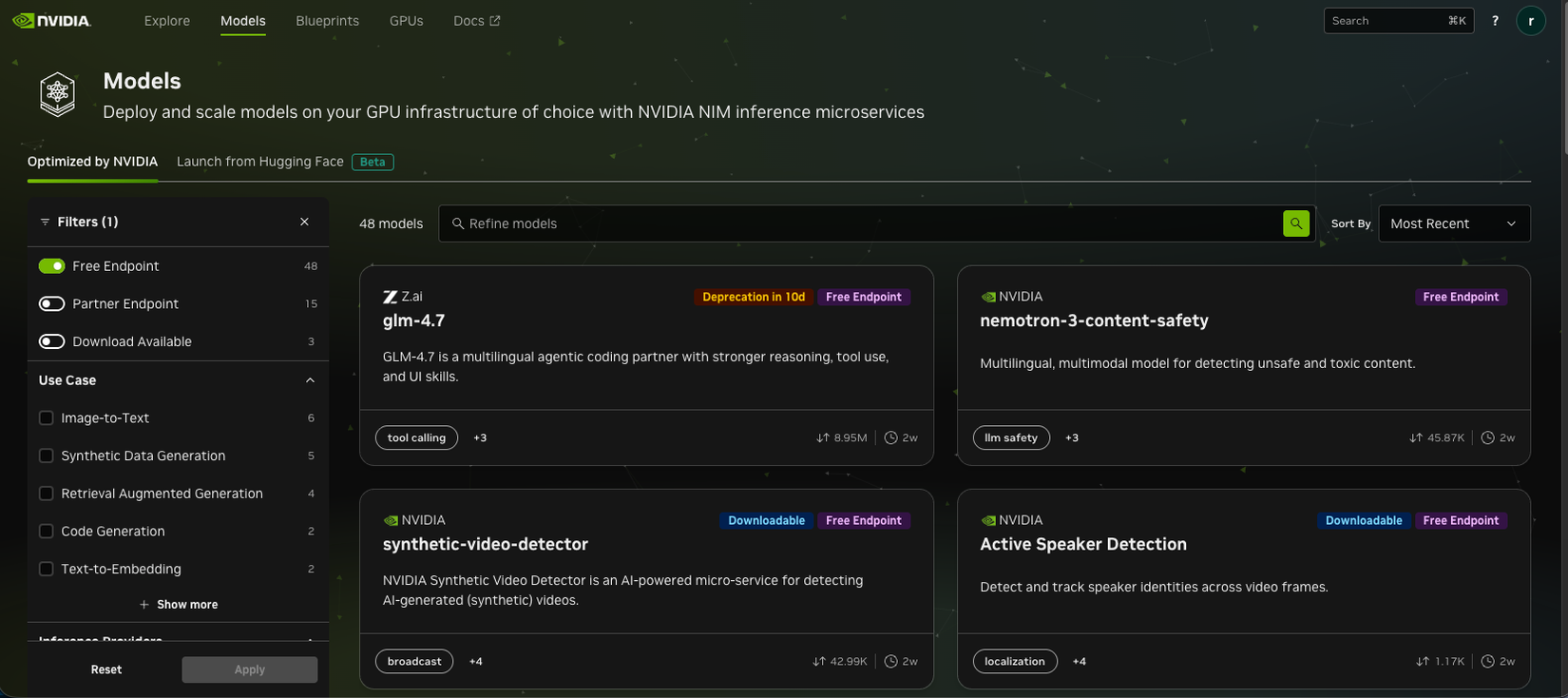The width and height of the screenshot is (1568, 698).
Task: Click the Deprecation in 10d badge
Action: click(x=754, y=297)
